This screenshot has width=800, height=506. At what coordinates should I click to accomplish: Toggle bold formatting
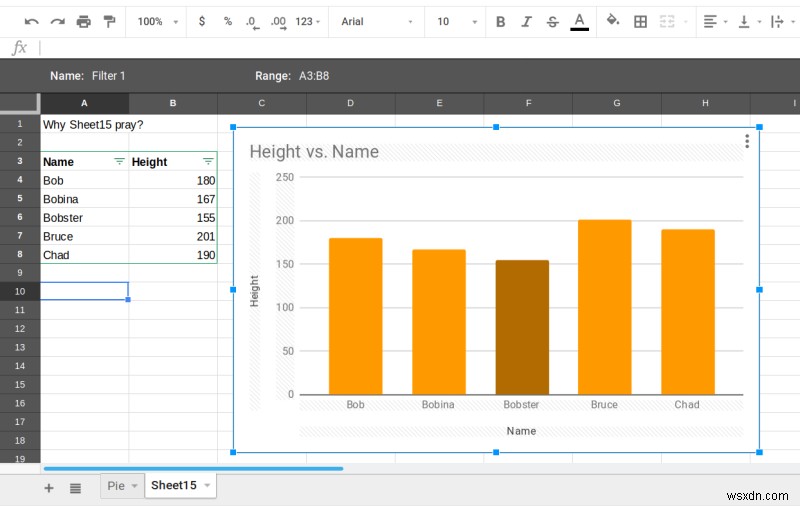point(501,21)
